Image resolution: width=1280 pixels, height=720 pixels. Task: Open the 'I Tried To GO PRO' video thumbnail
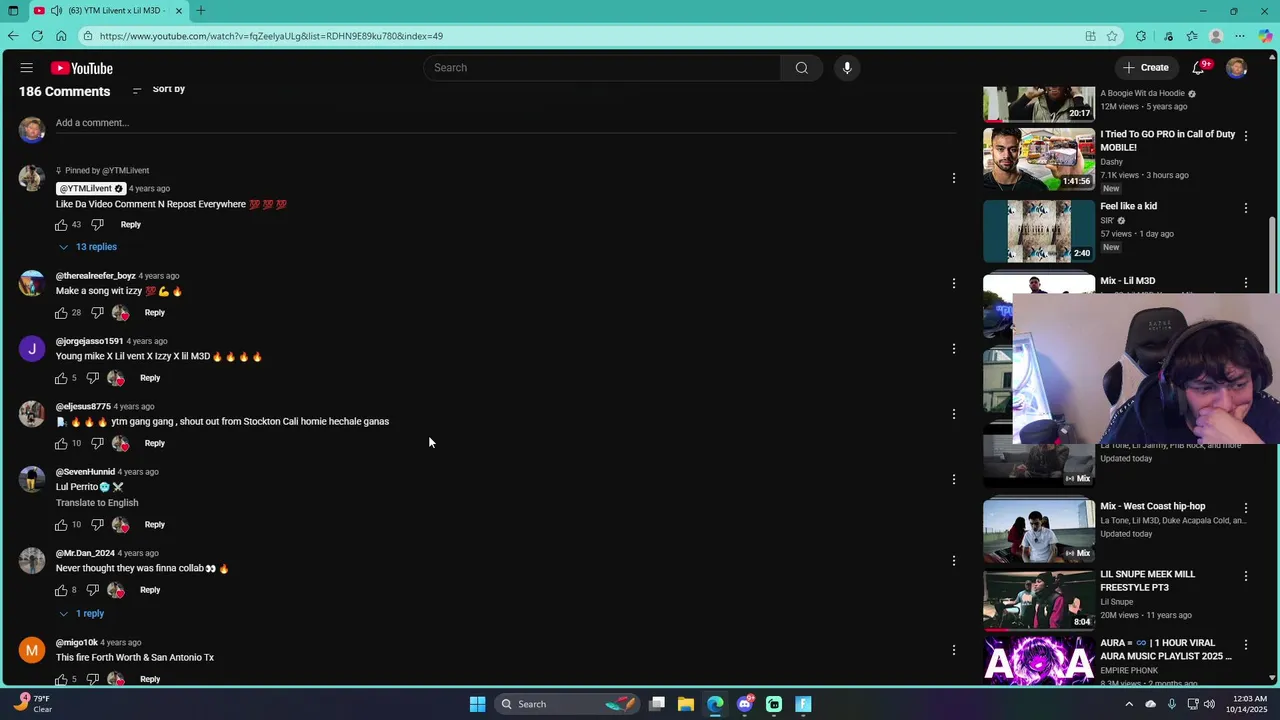click(x=1039, y=158)
